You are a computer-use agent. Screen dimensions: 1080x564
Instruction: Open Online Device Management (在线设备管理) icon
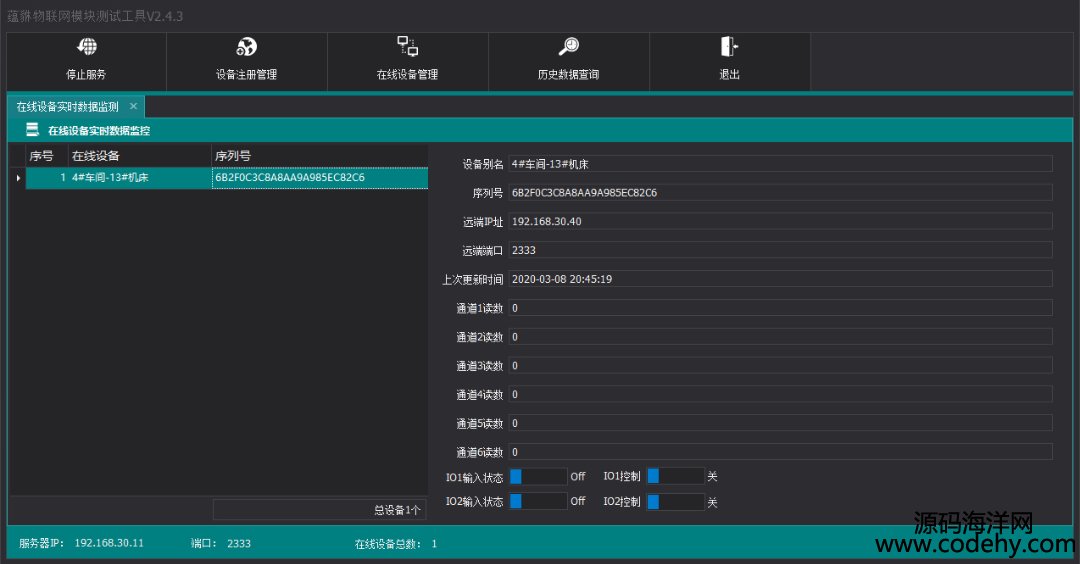tap(407, 46)
